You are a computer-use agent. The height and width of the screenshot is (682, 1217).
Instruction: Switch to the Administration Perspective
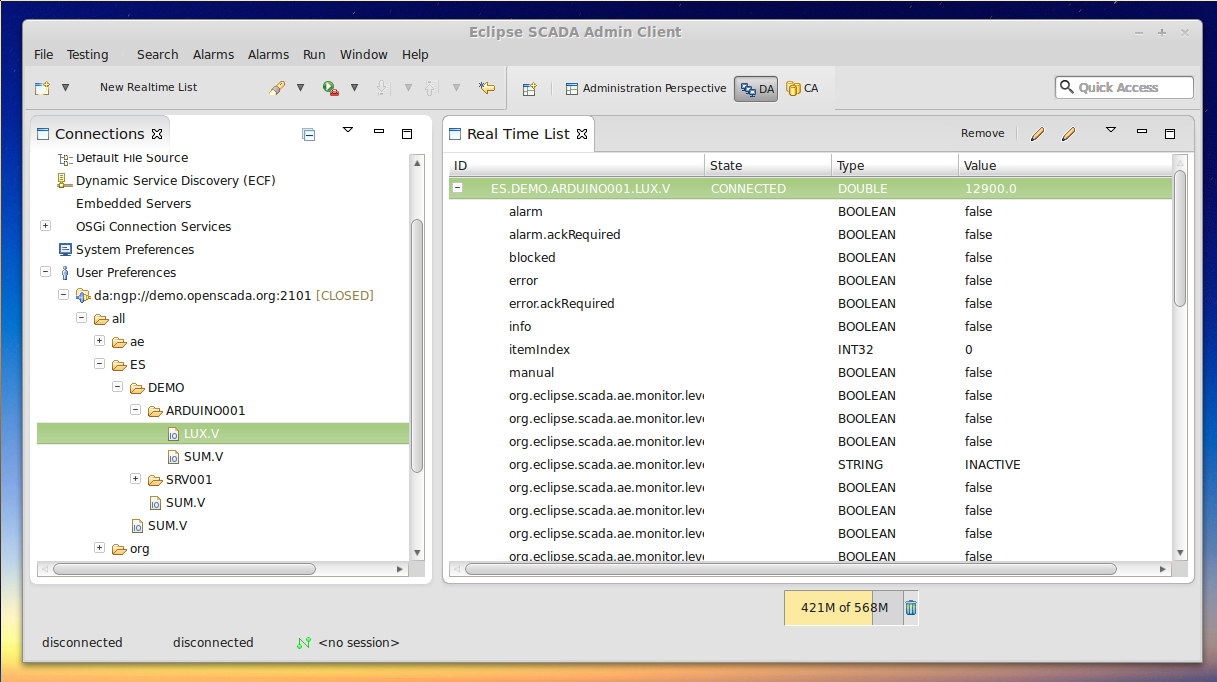(646, 88)
